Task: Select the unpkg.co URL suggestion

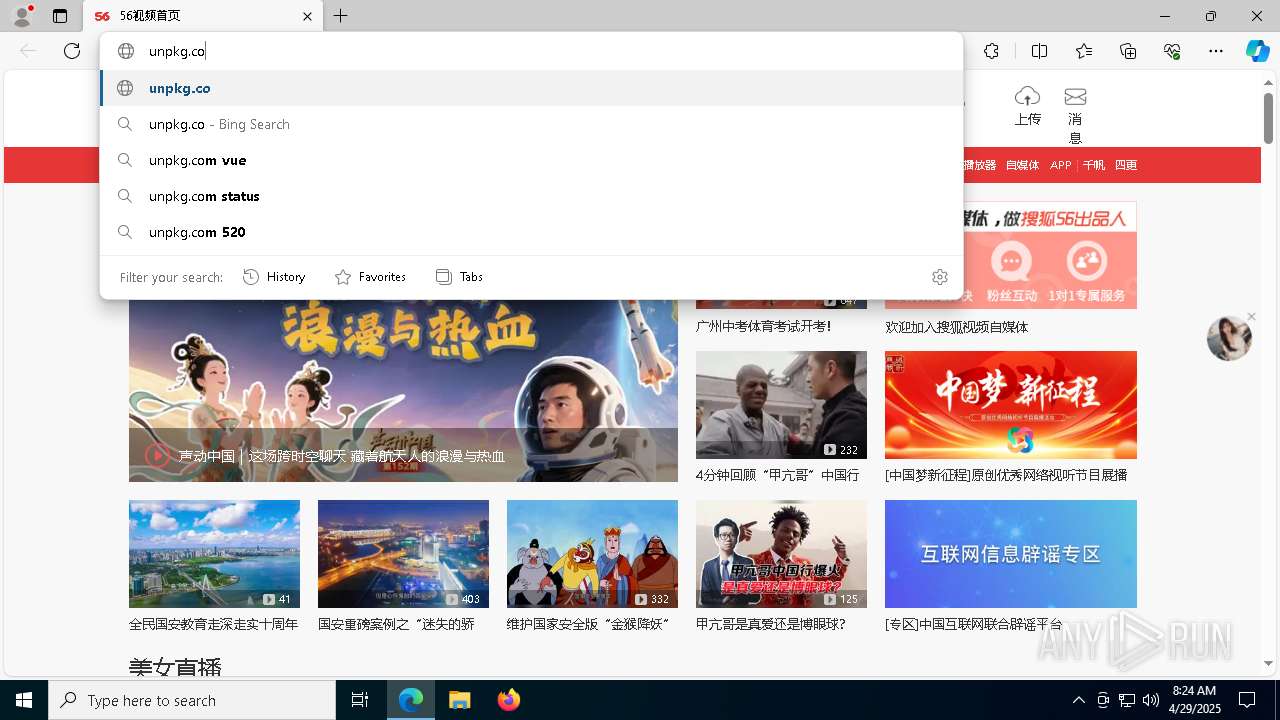Action: (x=531, y=88)
